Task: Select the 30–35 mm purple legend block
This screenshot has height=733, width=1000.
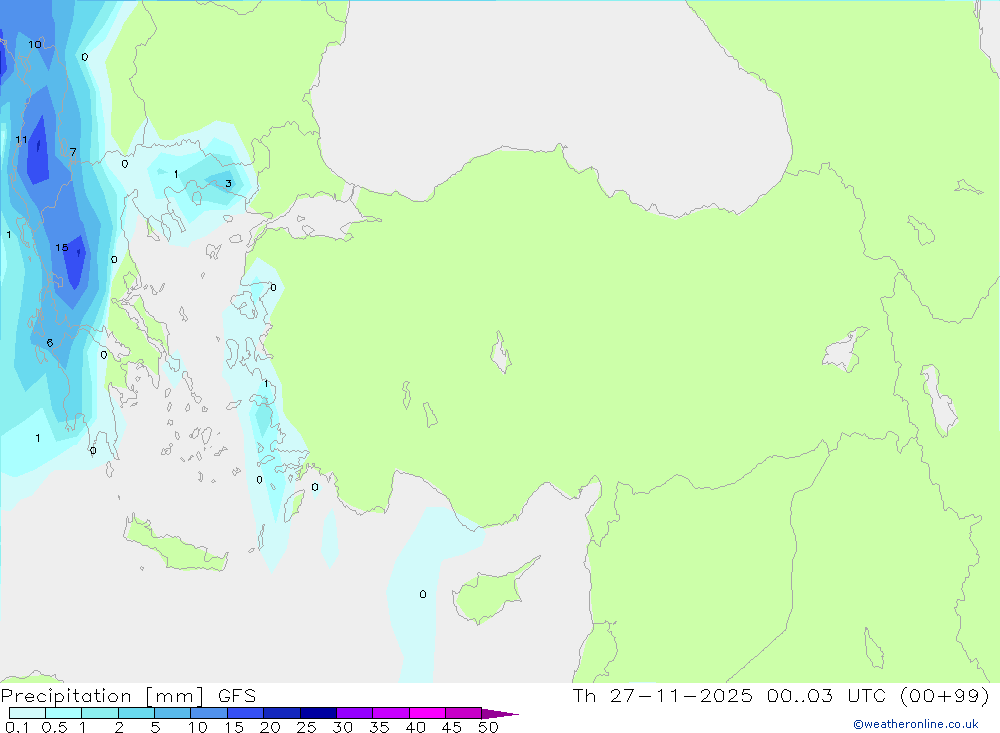Action: coord(355,713)
